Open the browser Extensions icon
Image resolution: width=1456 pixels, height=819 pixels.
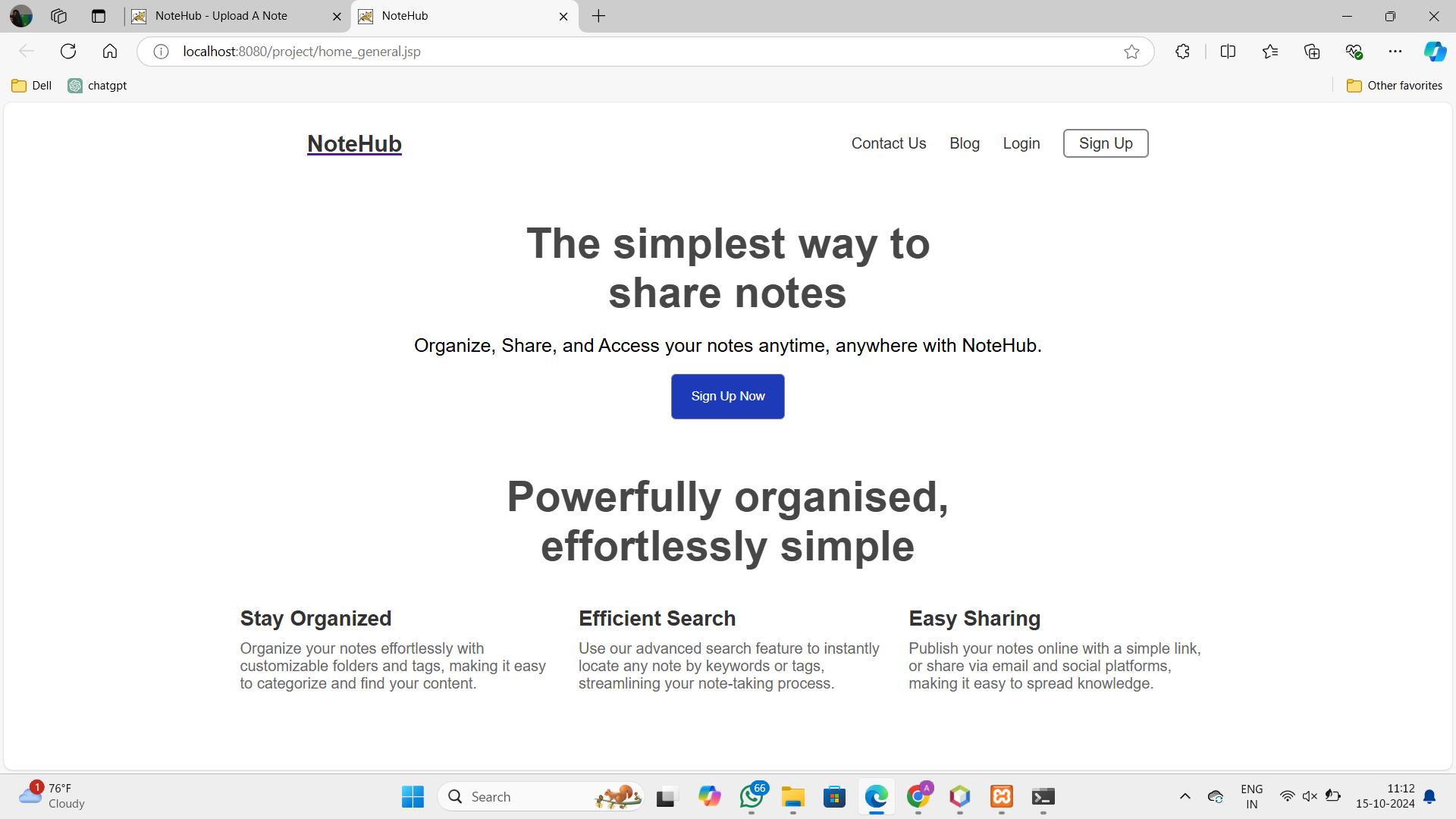1181,51
